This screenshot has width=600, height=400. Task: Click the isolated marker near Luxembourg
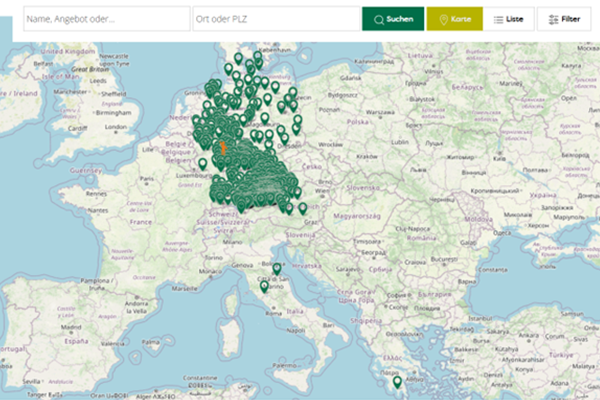click(203, 163)
